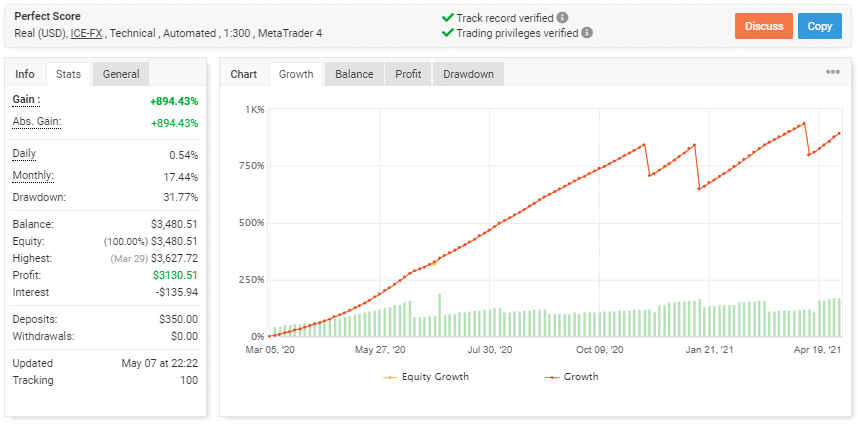Viewport: 858px width, 426px height.
Task: Click the info icon beside Track record verified
Action: tap(562, 17)
